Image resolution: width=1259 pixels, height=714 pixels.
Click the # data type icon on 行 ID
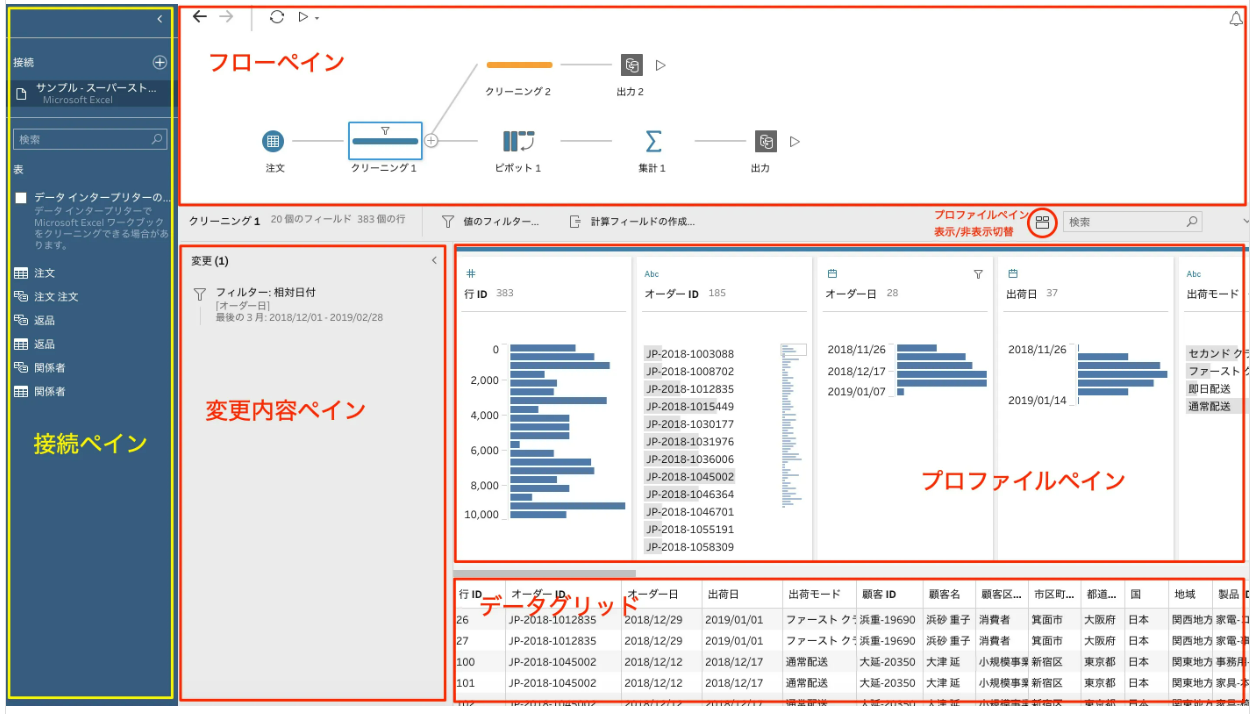[471, 274]
